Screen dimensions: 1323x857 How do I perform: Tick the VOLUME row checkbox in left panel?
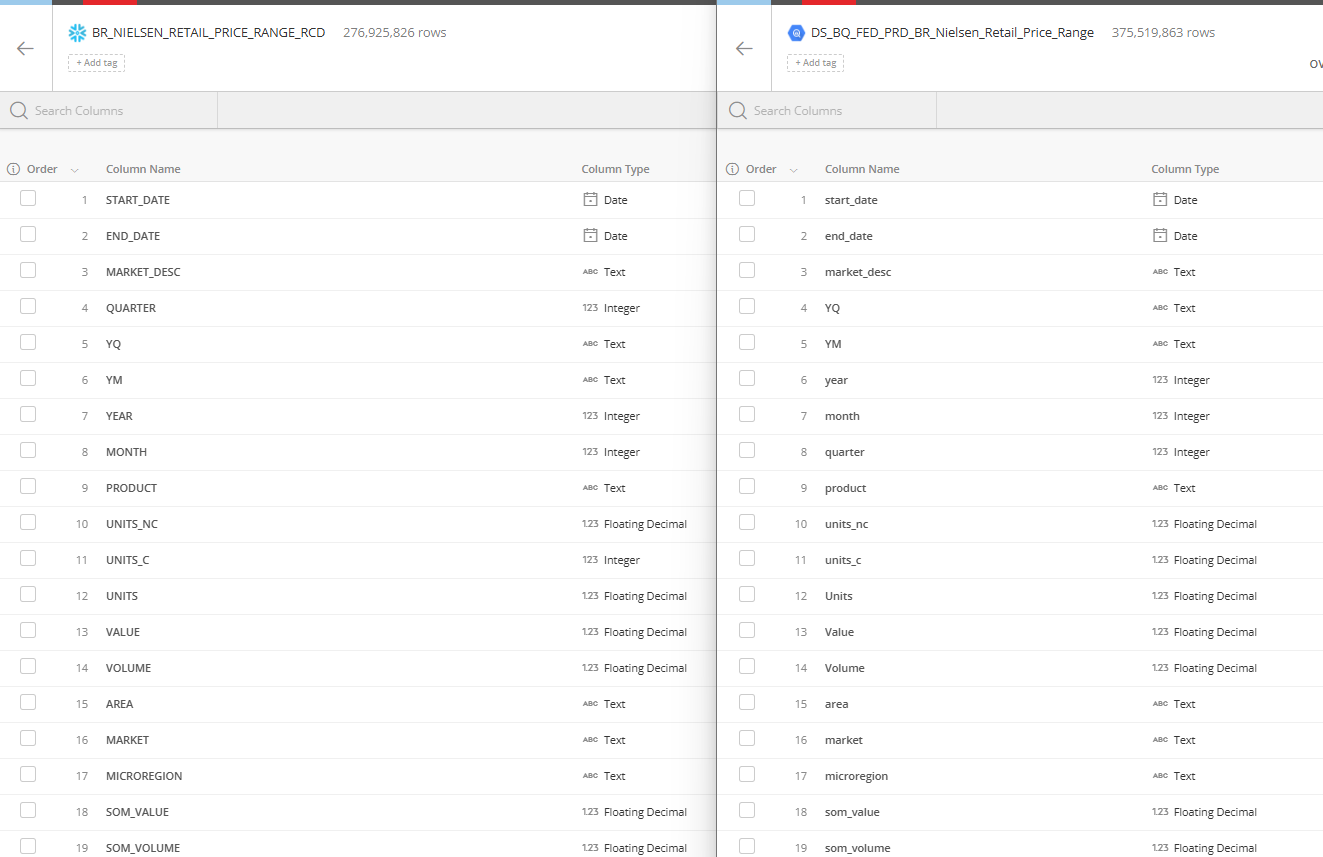click(x=28, y=666)
